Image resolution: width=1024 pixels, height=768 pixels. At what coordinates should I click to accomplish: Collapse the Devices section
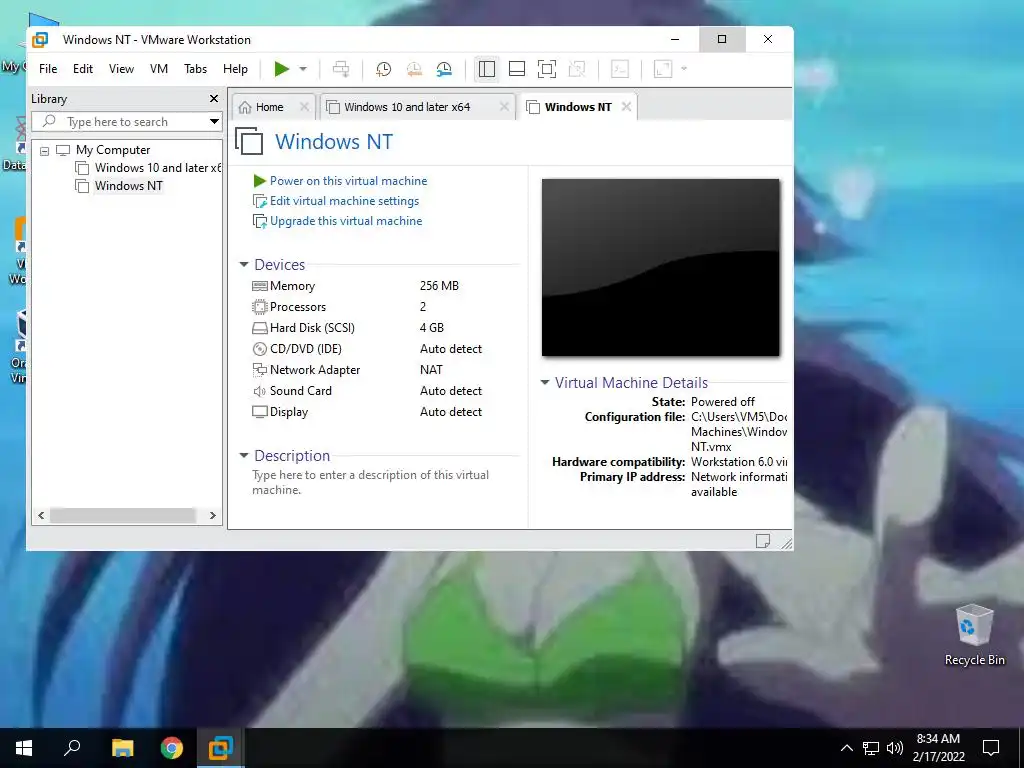tap(244, 264)
